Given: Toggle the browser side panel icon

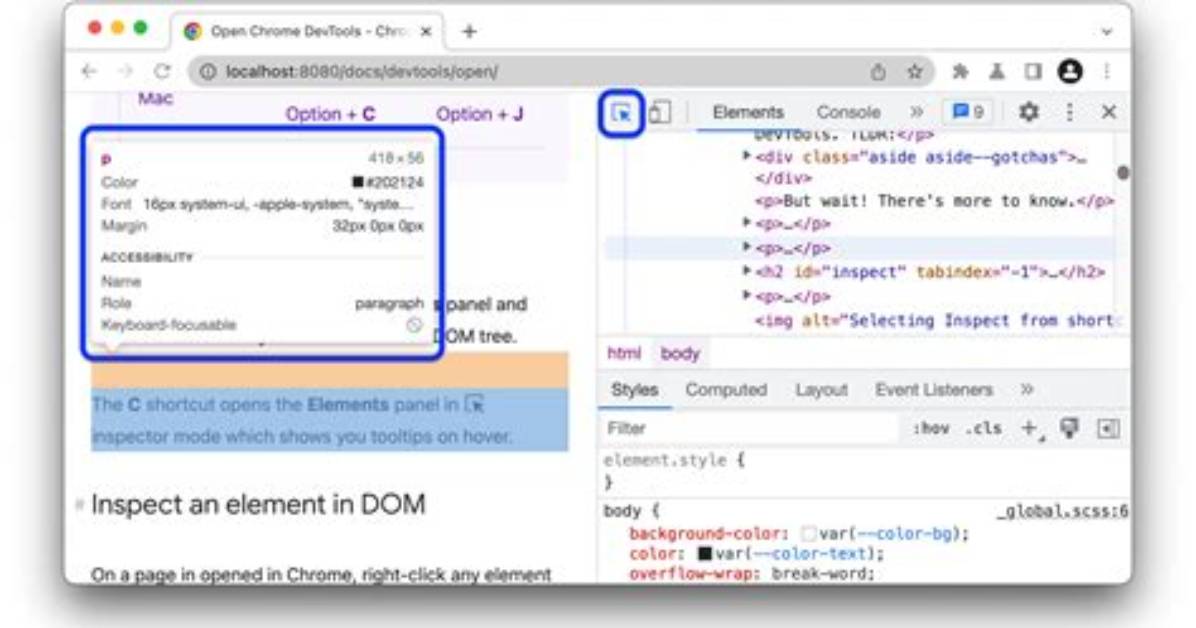Looking at the screenshot, I should coord(1033,72).
